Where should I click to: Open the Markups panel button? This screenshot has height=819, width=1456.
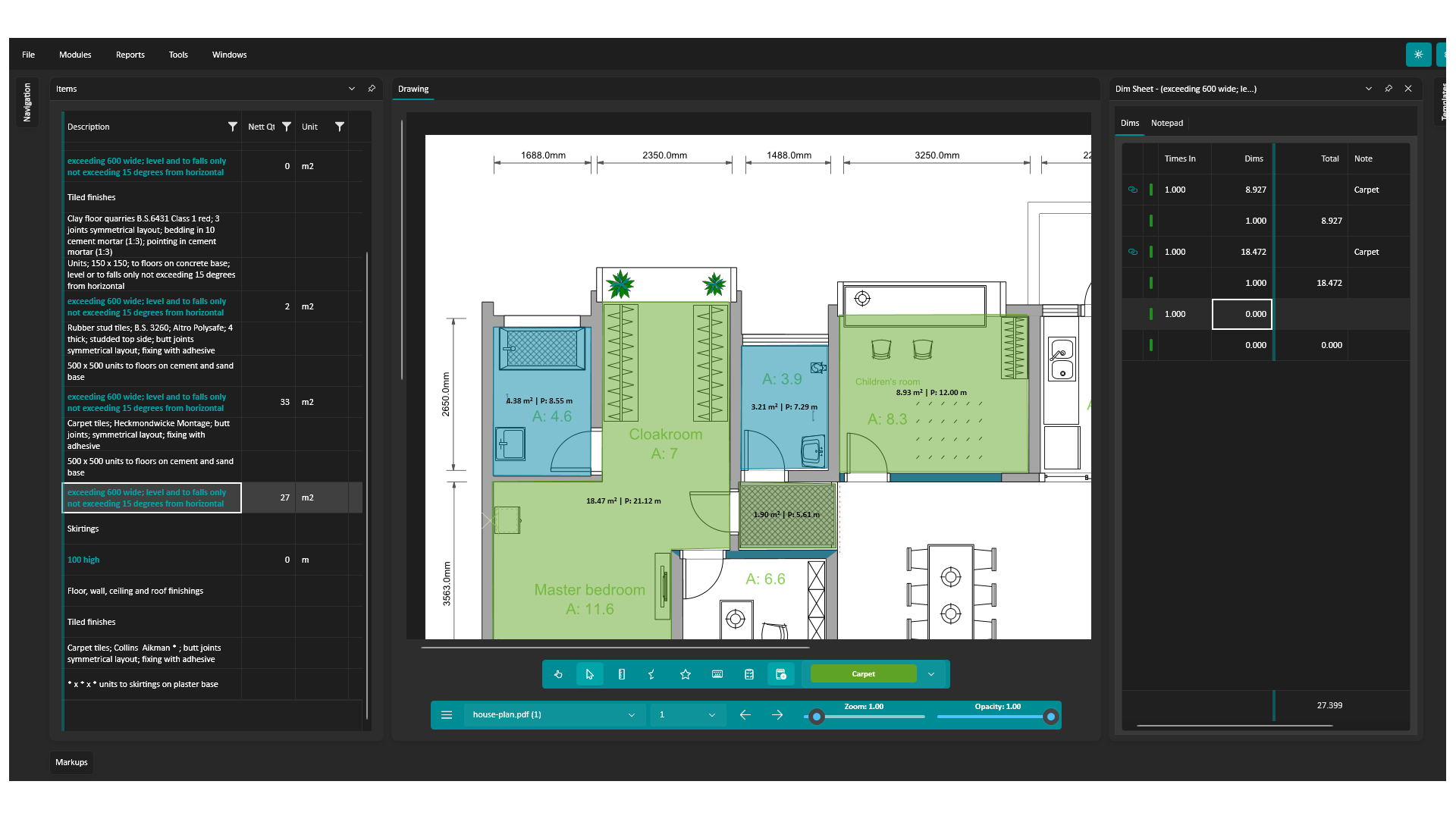[x=71, y=762]
